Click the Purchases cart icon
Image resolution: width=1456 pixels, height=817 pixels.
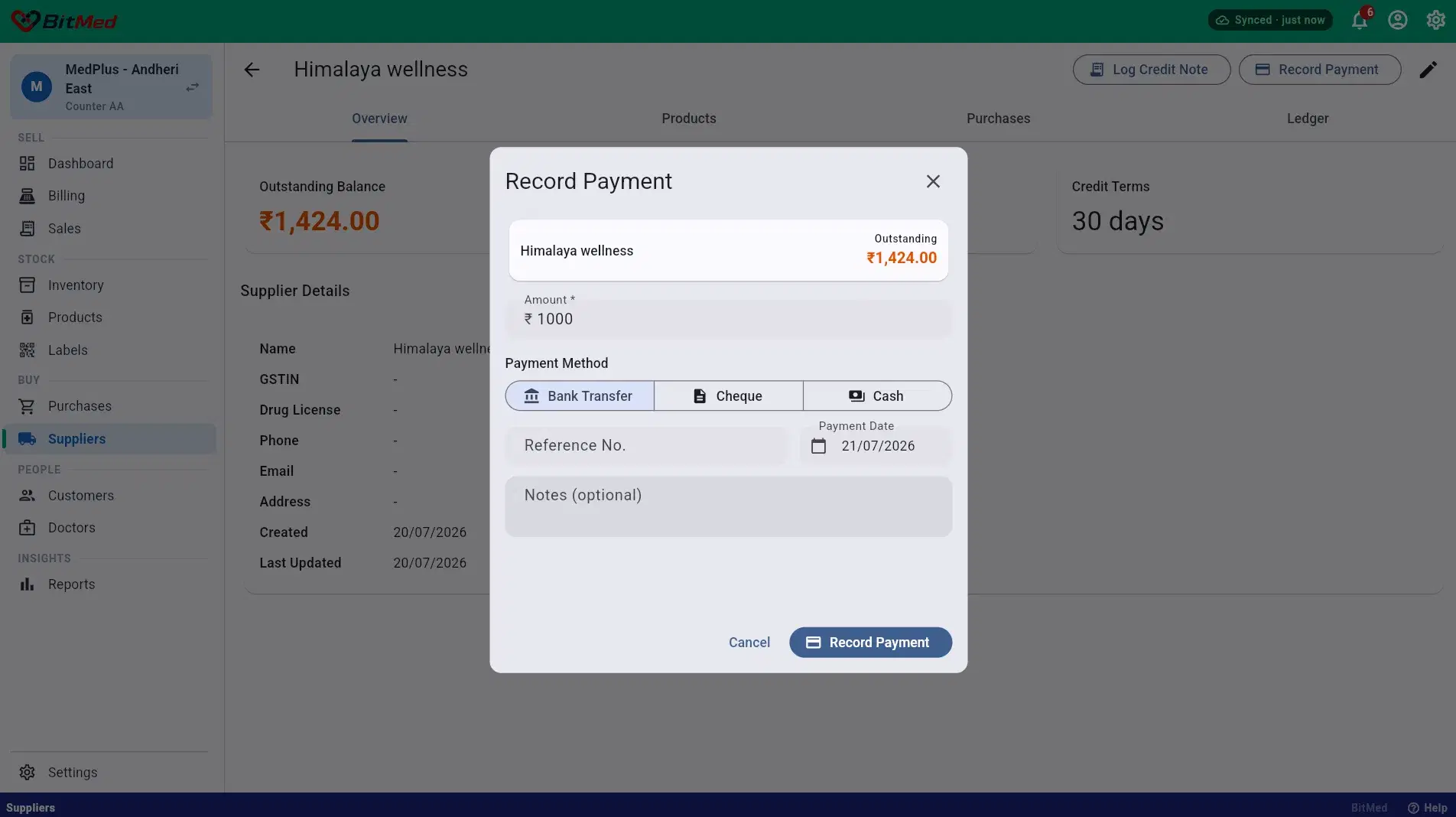click(x=27, y=406)
